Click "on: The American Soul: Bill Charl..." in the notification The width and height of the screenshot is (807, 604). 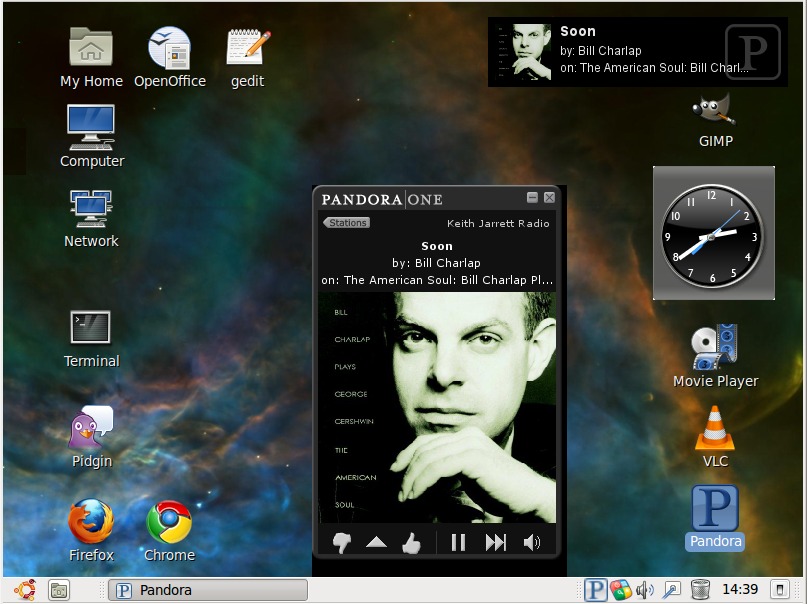[654, 67]
